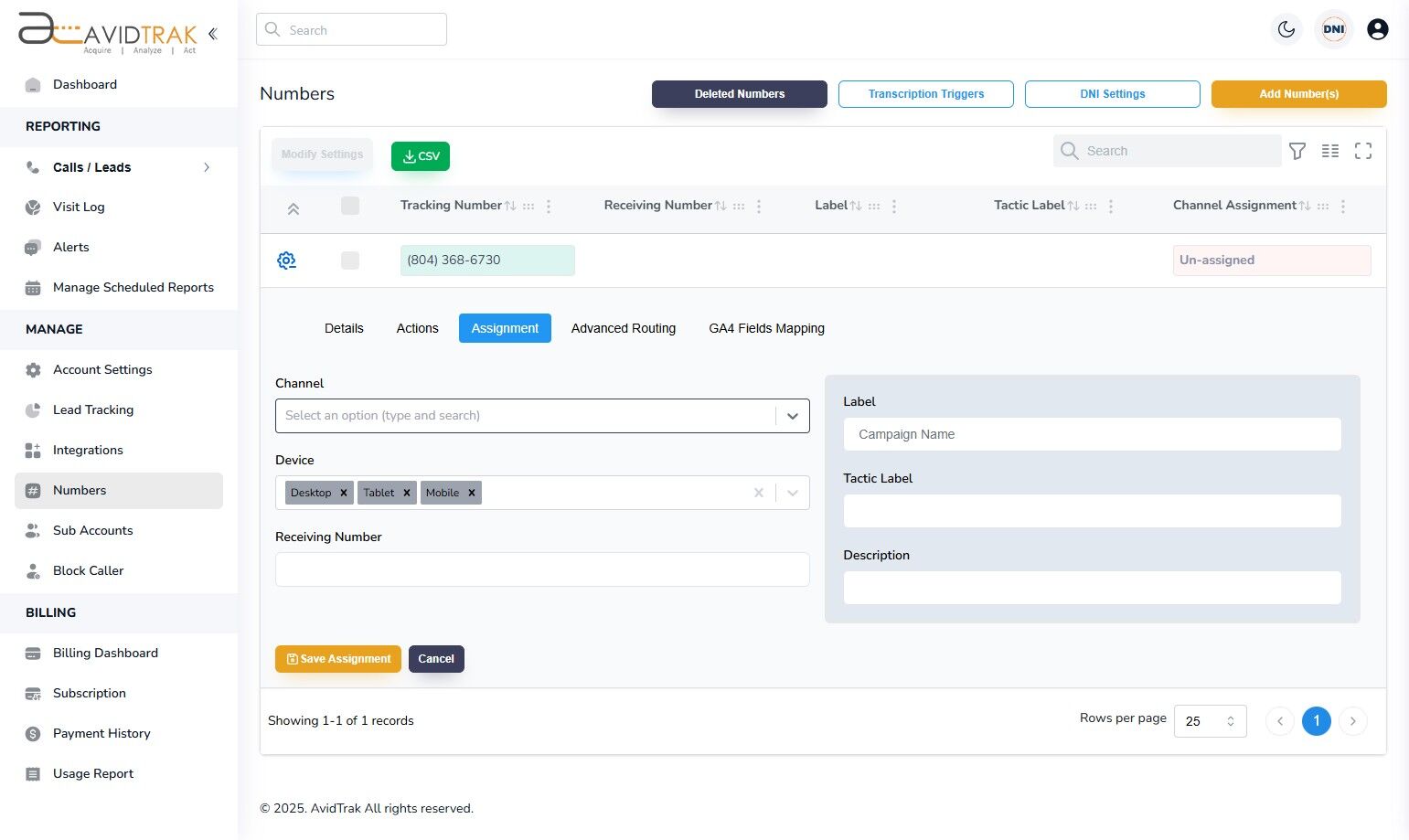Remove the Tablet device chip
This screenshot has width=1409, height=840.
tap(407, 493)
